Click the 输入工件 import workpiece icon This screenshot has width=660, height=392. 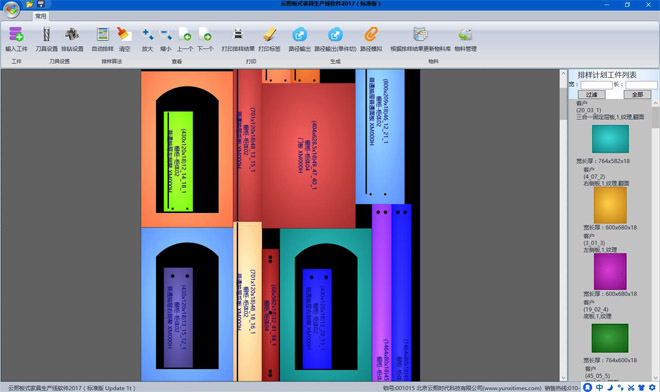pyautogui.click(x=16, y=39)
